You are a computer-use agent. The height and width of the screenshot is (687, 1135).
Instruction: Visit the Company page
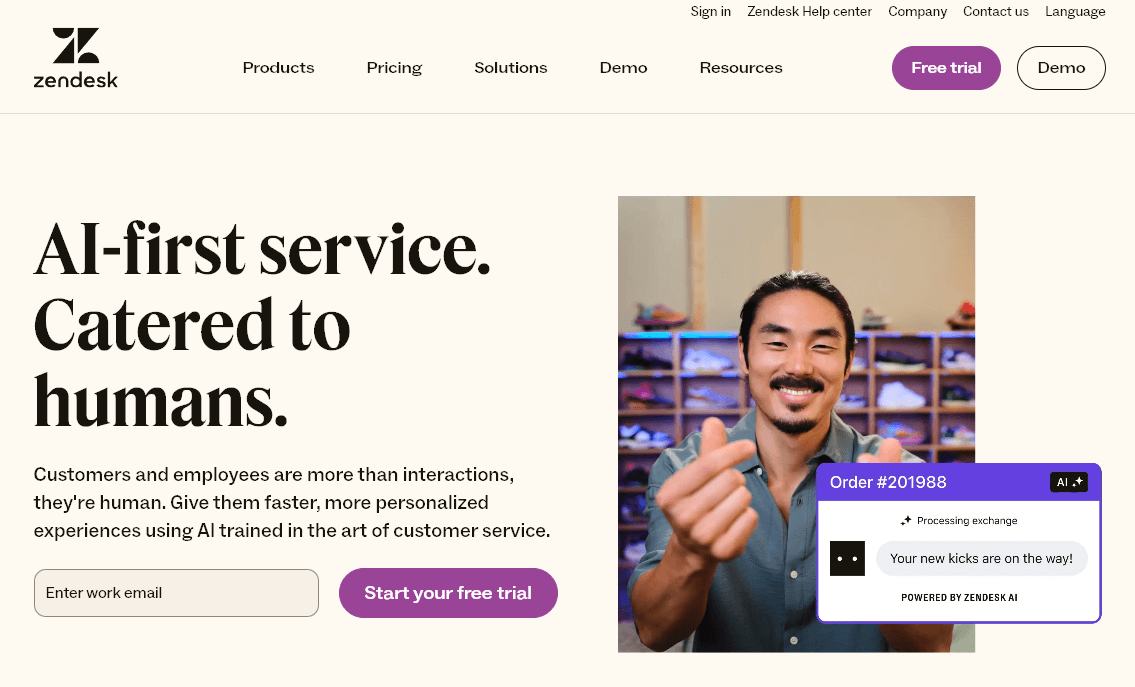pos(917,11)
